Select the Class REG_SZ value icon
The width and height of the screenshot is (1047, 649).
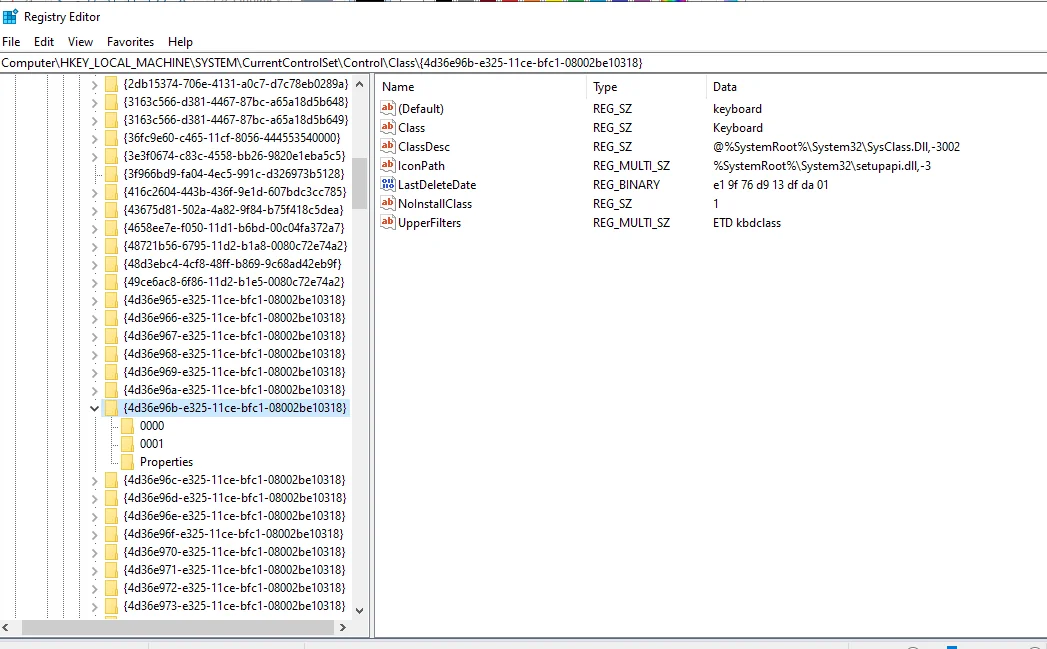pos(389,127)
